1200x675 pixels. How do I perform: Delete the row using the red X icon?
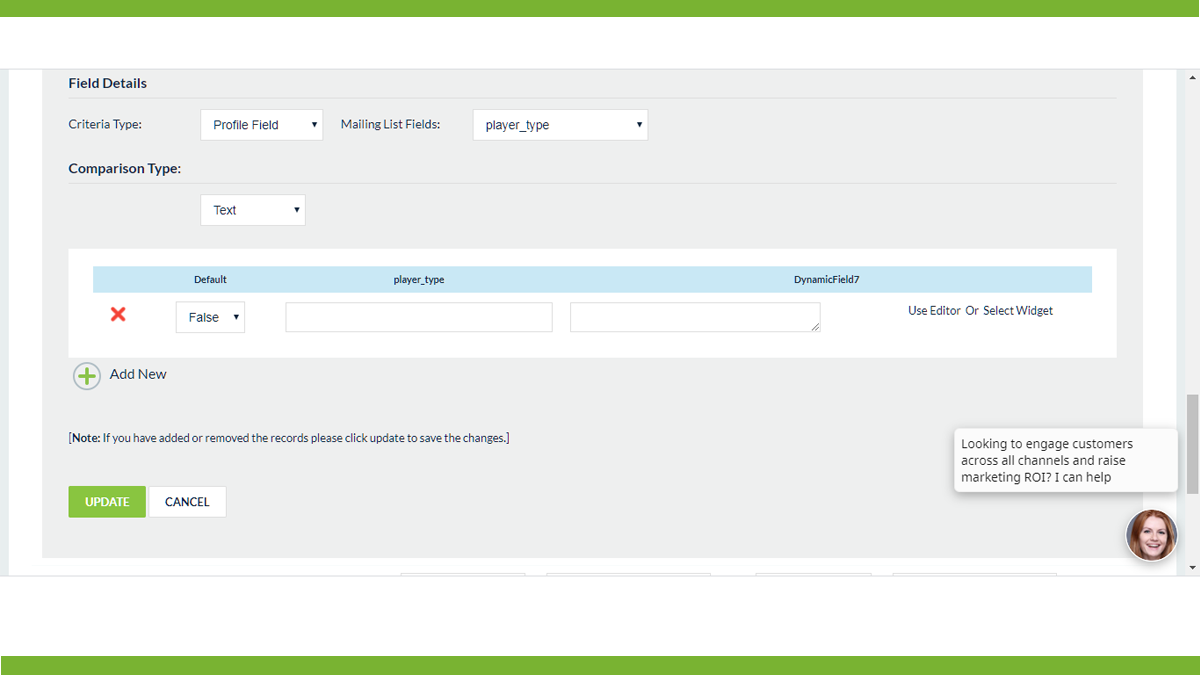coord(117,314)
